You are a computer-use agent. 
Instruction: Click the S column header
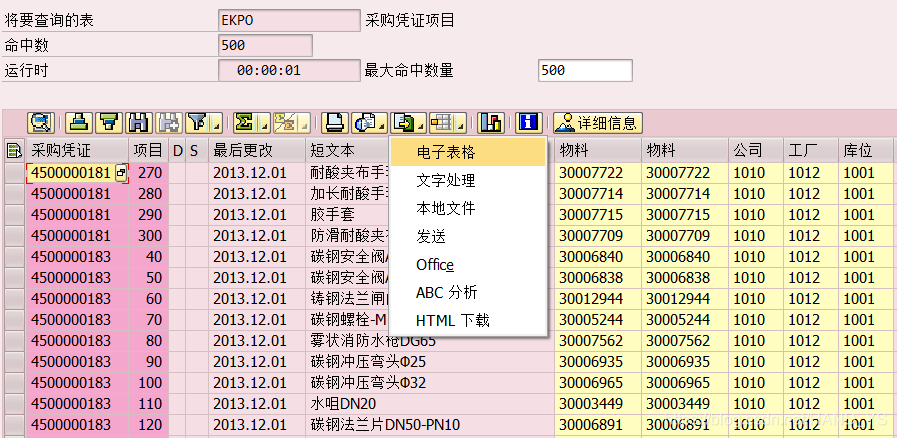tap(197, 150)
